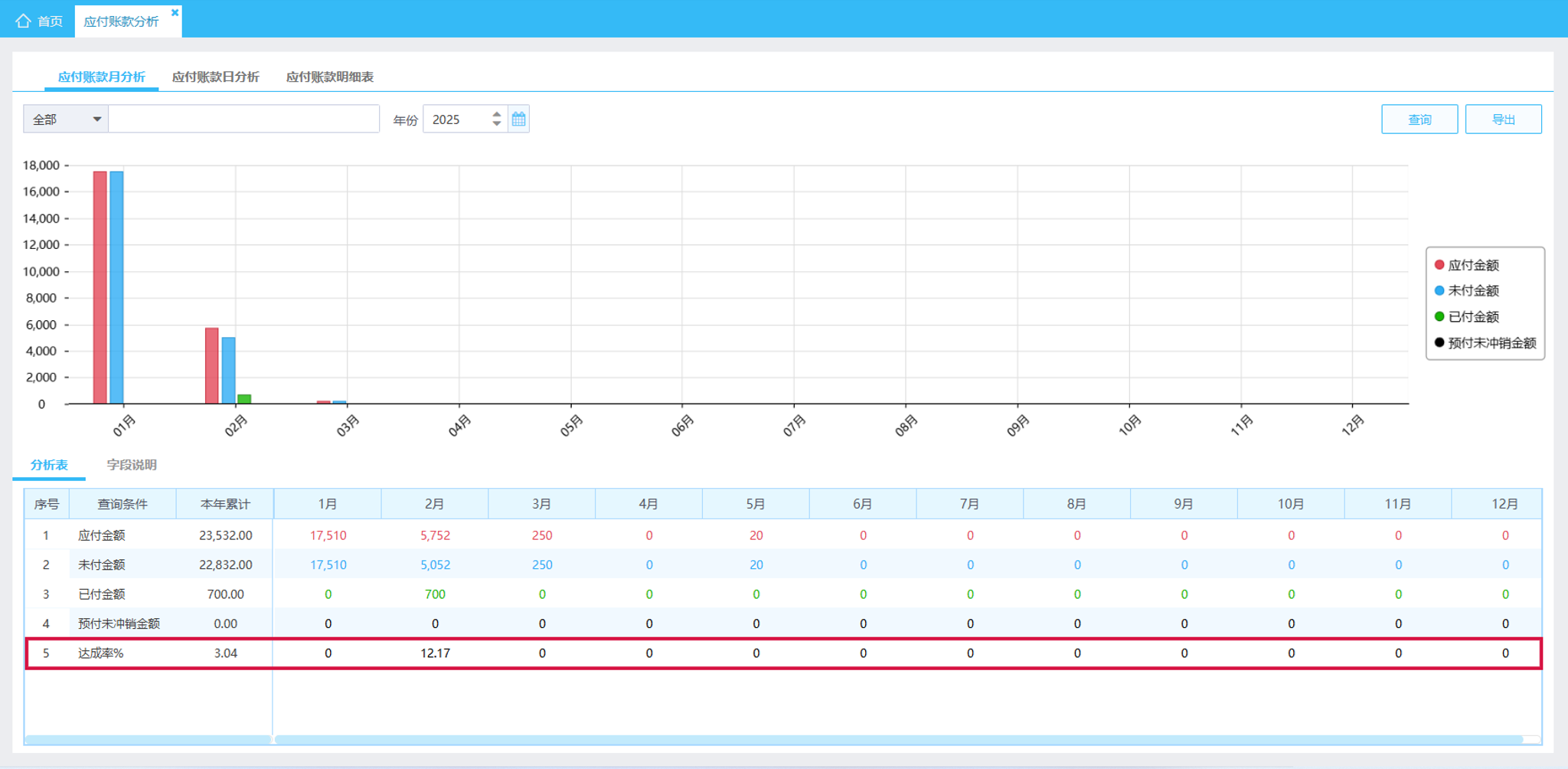The width and height of the screenshot is (1568, 769).
Task: Click the 1月 column header
Action: click(328, 504)
